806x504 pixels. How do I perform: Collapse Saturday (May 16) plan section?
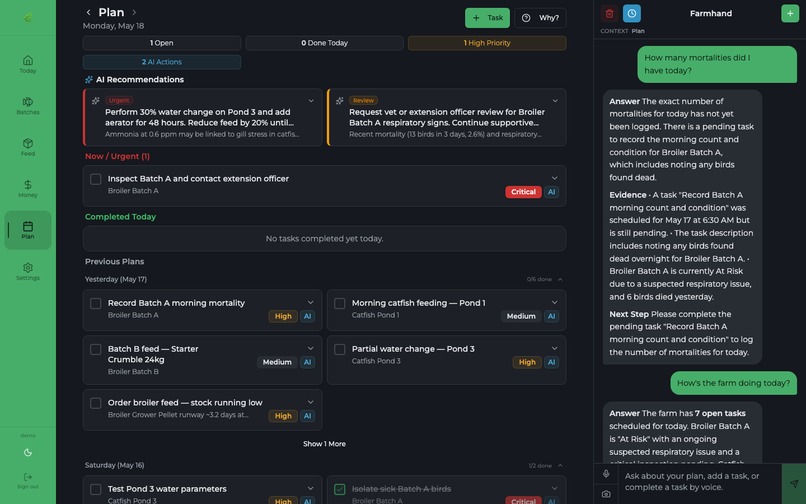tap(560, 465)
